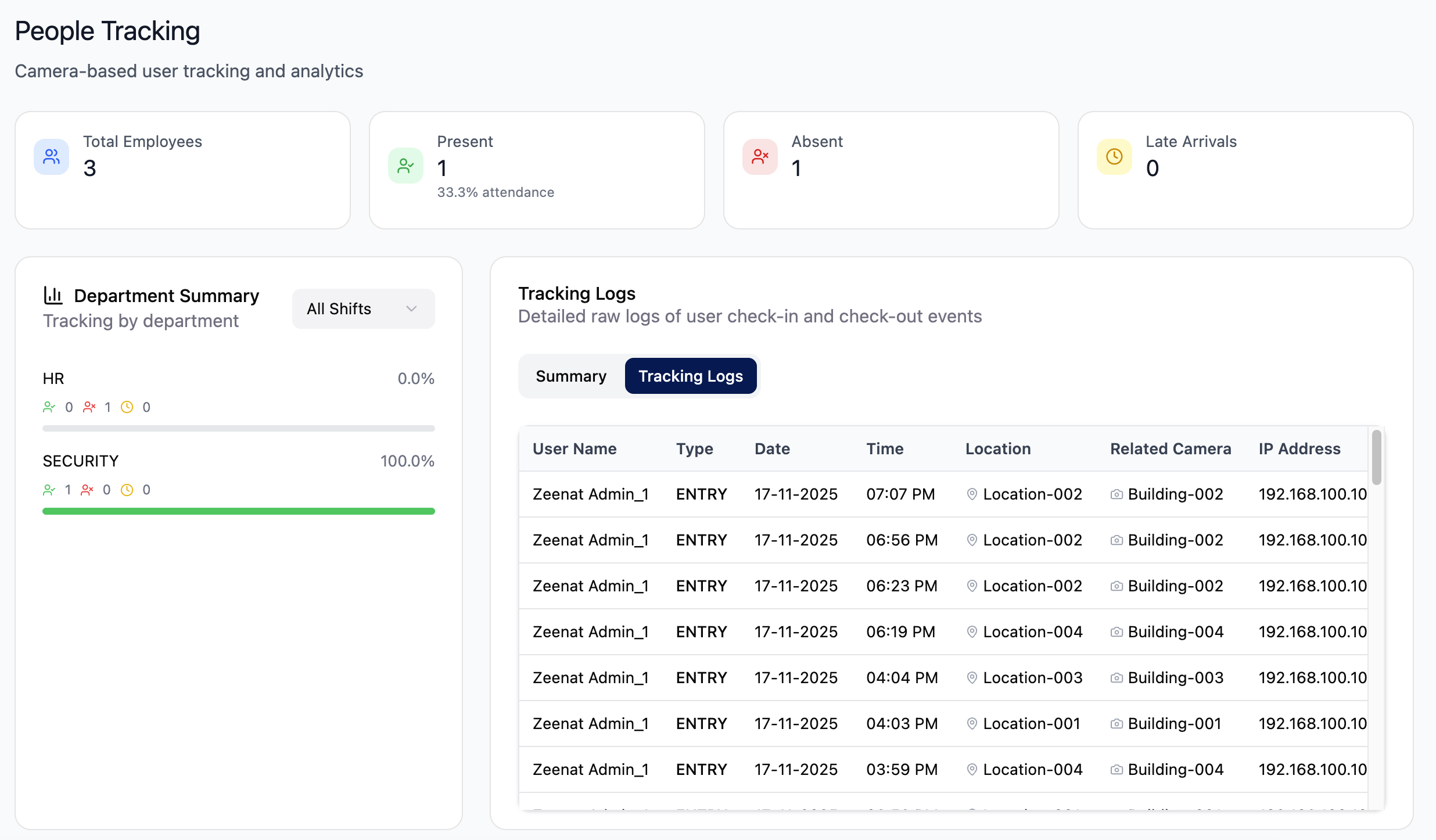Screen dimensions: 1436x840
Task: Select the Tracking Logs tab
Action: (690, 376)
